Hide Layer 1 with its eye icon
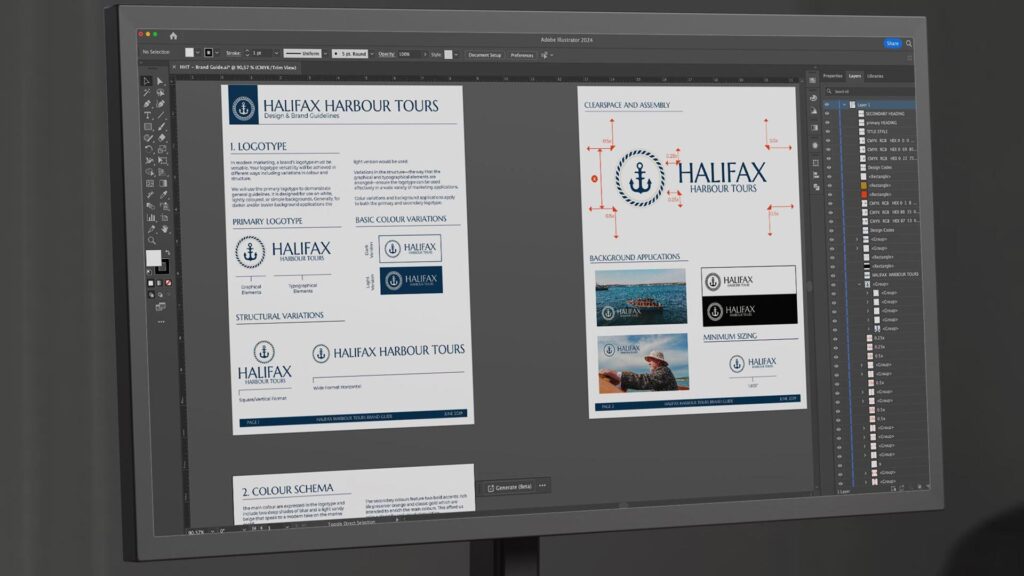Screen dimensions: 1024x576 click(x=827, y=104)
